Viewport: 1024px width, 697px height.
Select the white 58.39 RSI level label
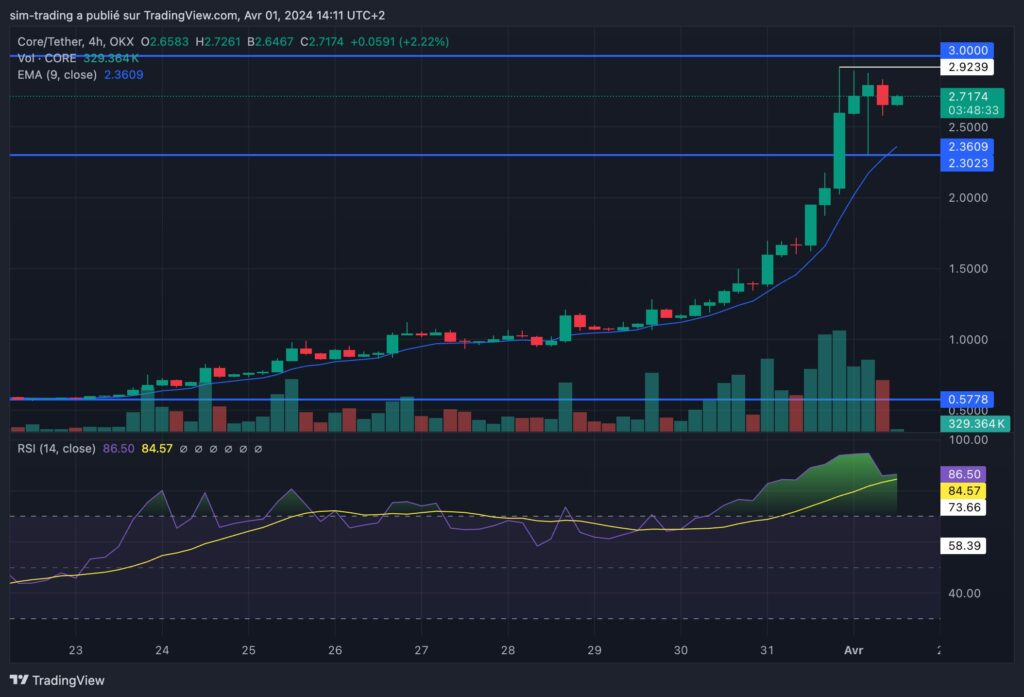tap(963, 545)
